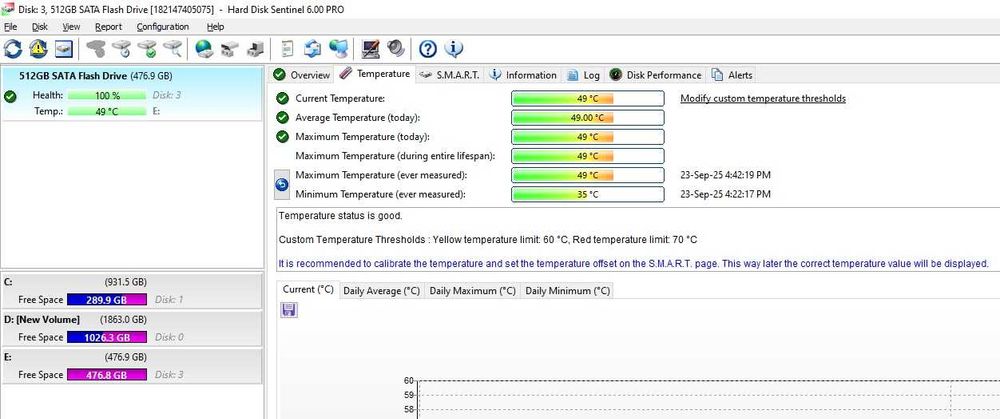Click the E: free space 476.8 GB bar

point(107,375)
